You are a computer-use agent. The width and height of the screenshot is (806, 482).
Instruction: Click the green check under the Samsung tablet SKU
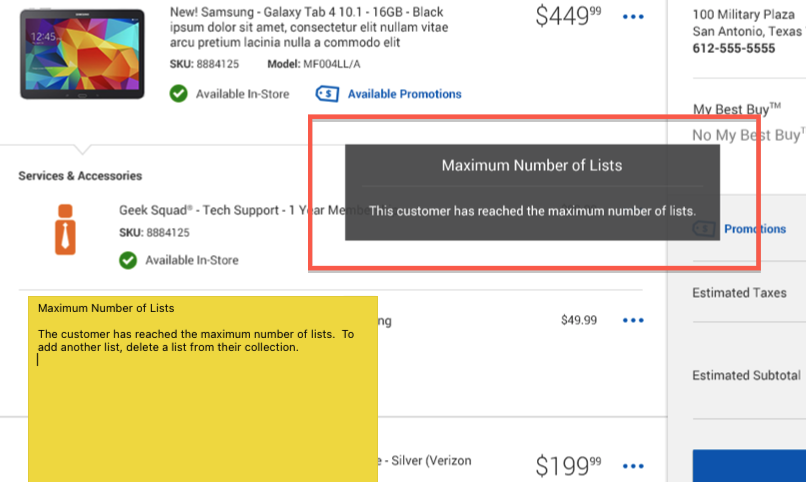(179, 94)
